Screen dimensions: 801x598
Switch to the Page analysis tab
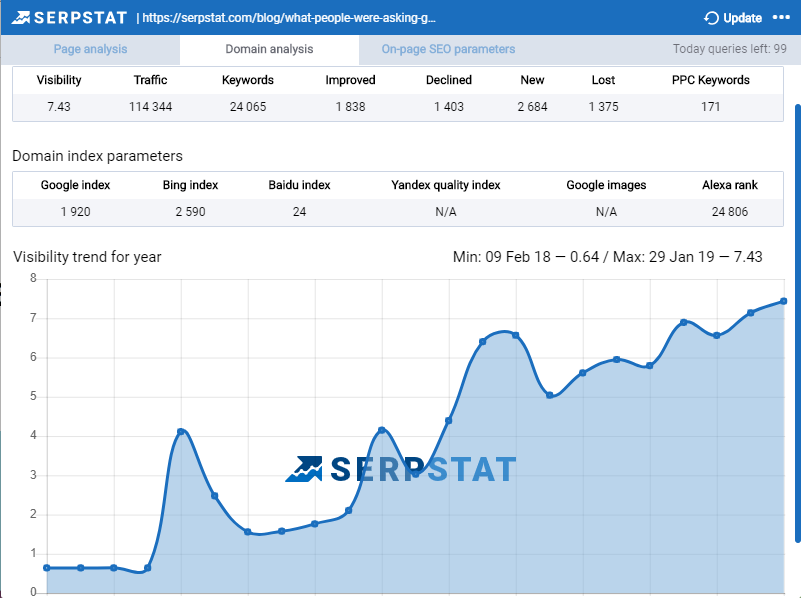coord(90,49)
